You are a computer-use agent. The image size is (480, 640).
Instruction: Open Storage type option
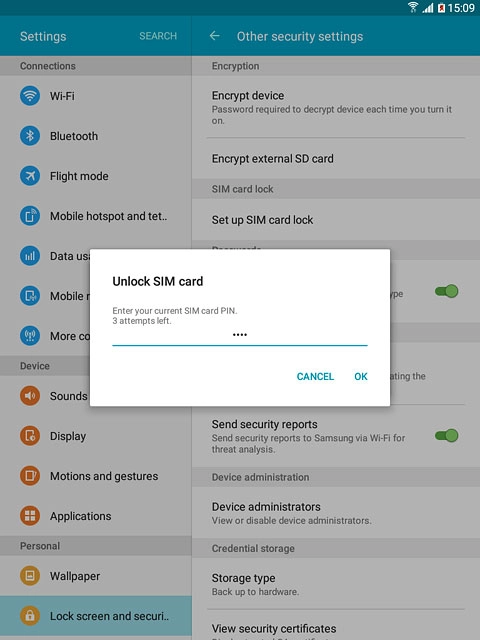[336, 584]
